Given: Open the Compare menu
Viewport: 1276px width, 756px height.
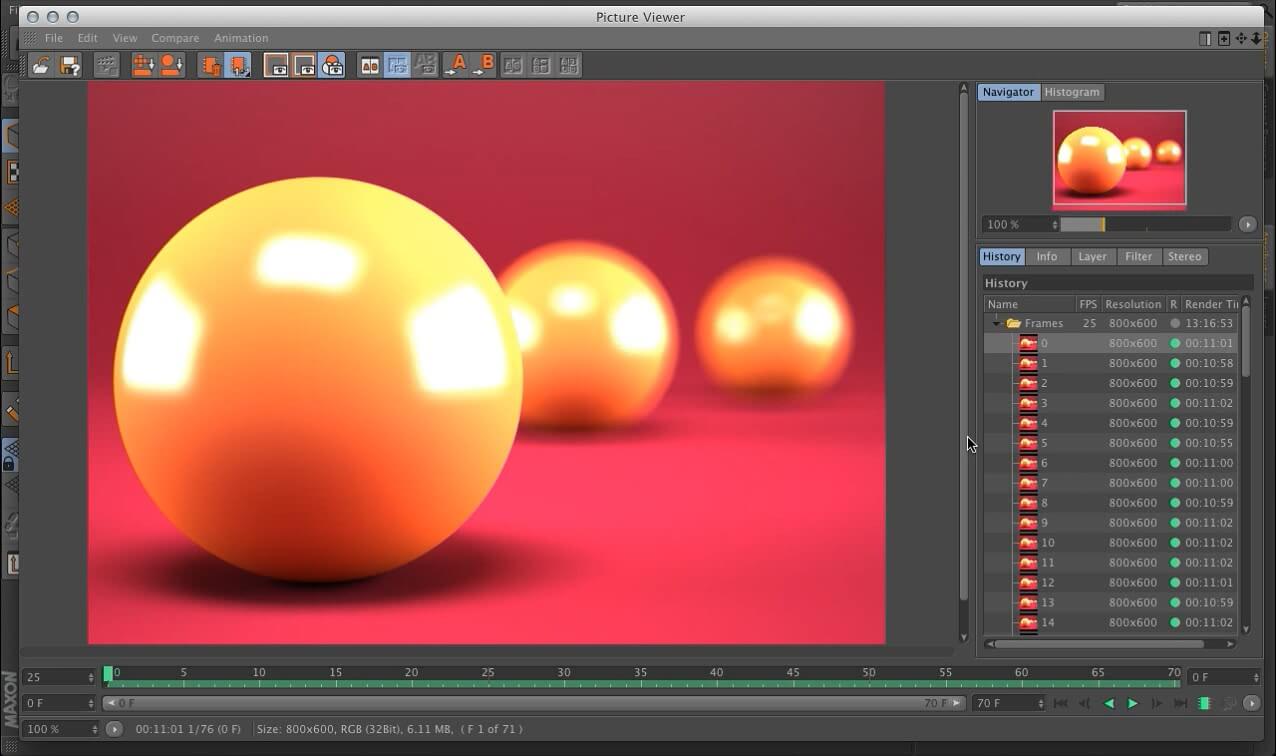Looking at the screenshot, I should tap(175, 38).
